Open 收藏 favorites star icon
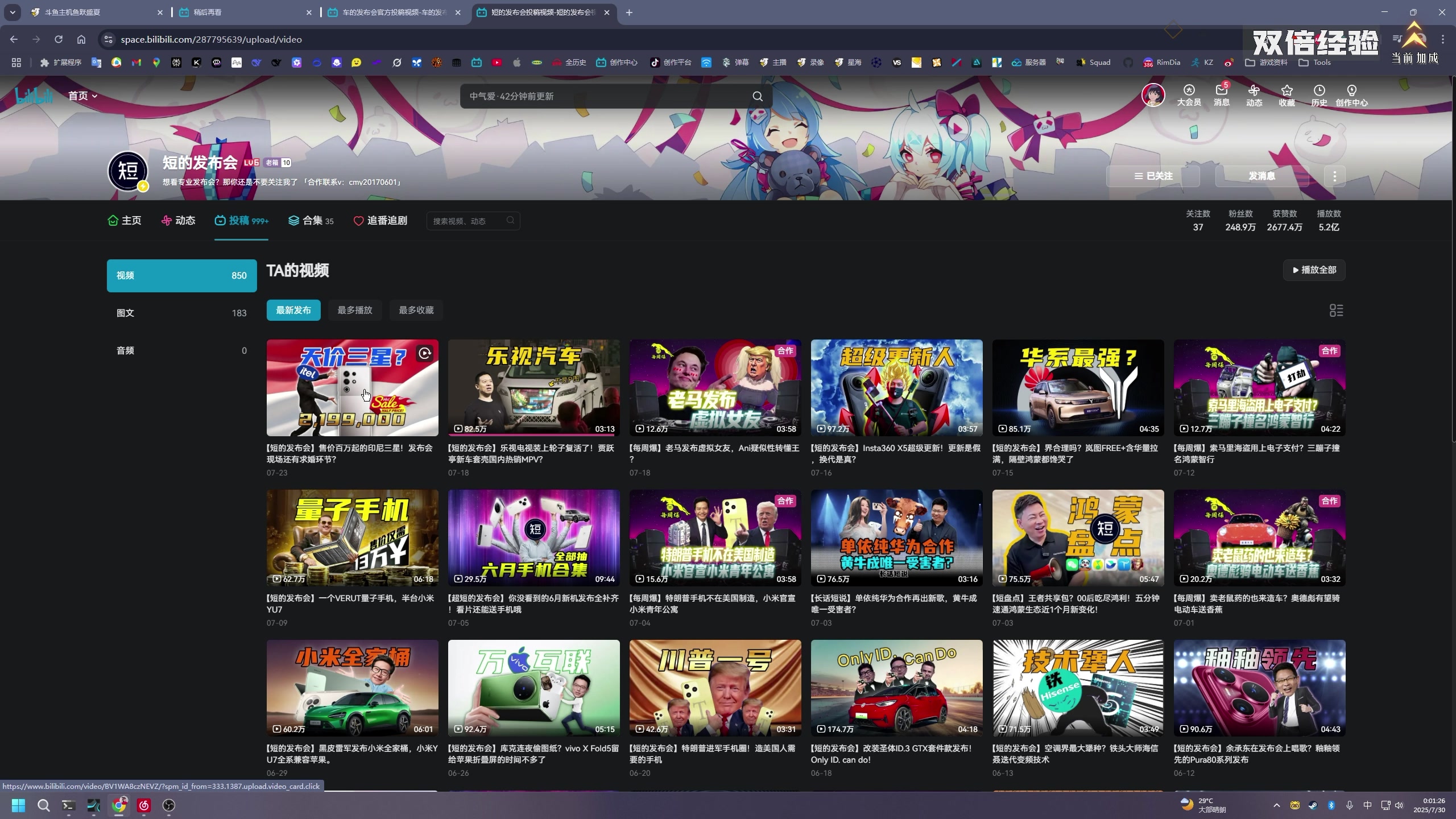 click(1287, 96)
